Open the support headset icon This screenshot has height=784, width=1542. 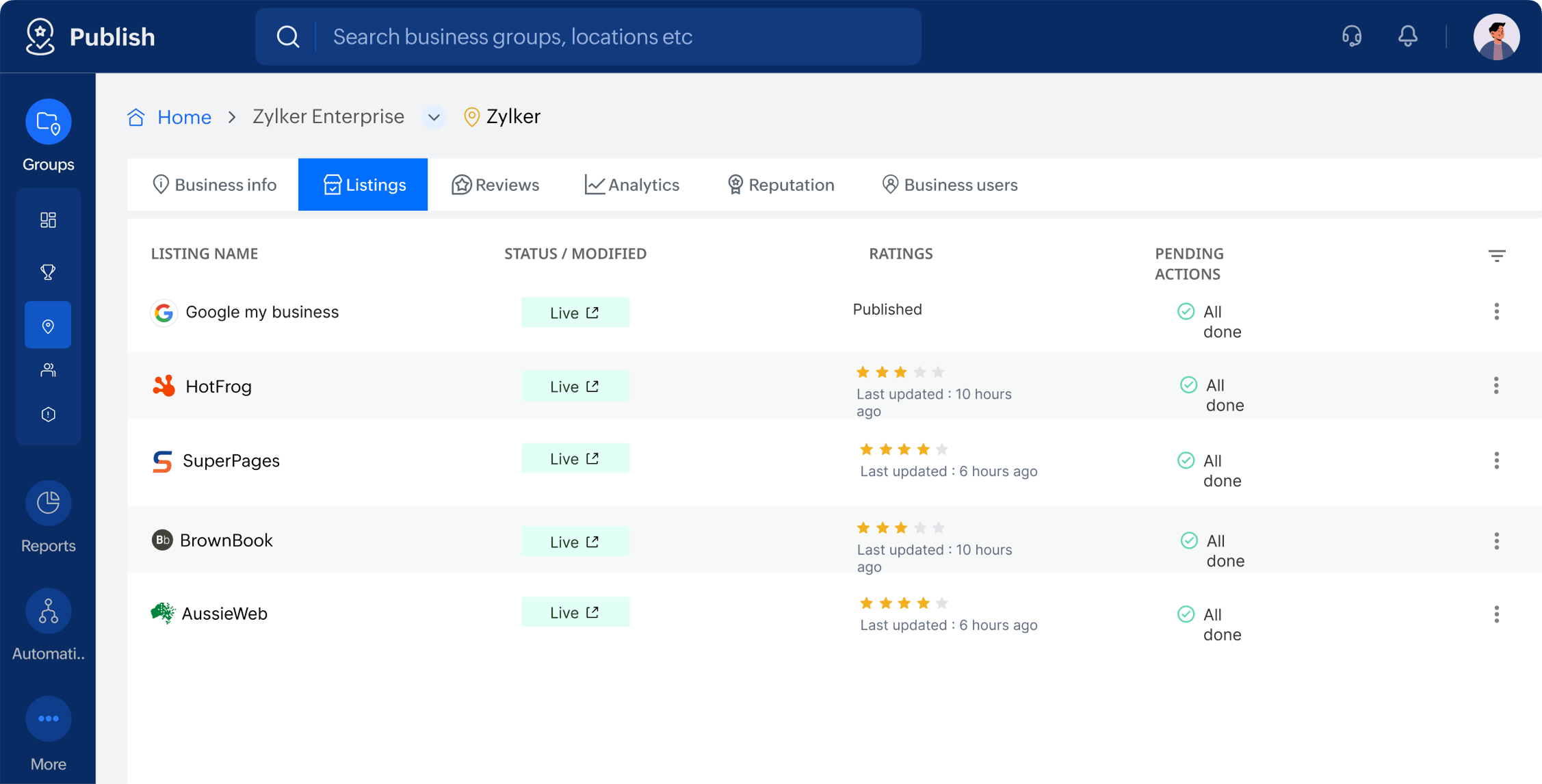[1351, 36]
